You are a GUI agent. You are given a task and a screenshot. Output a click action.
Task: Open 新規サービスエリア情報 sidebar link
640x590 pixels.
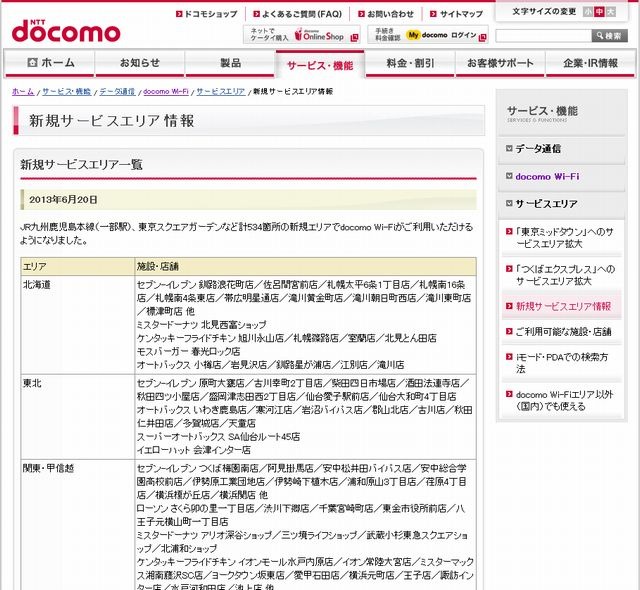(x=563, y=306)
